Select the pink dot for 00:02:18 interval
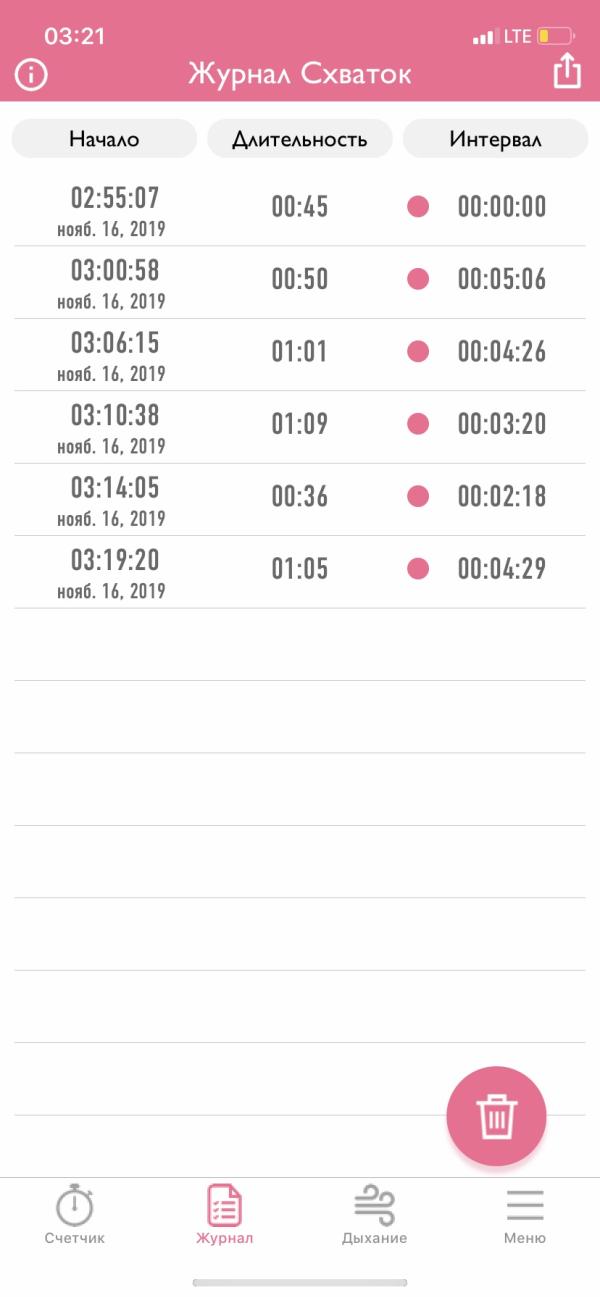Image resolution: width=600 pixels, height=1297 pixels. (418, 496)
